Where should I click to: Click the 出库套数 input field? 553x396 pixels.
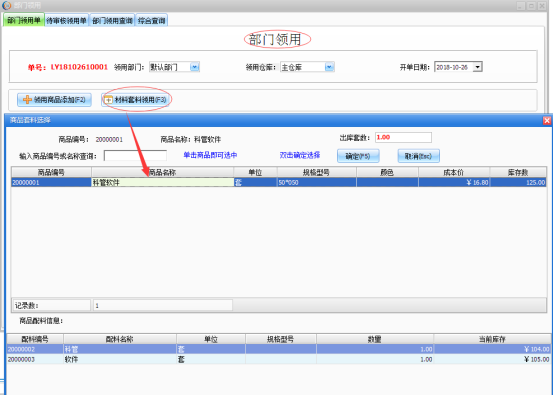click(403, 137)
